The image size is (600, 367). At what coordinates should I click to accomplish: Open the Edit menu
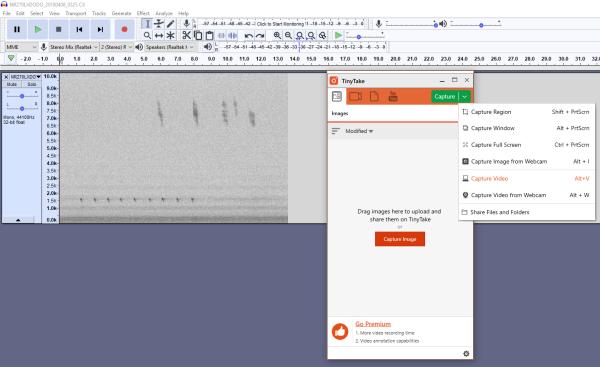coord(20,13)
